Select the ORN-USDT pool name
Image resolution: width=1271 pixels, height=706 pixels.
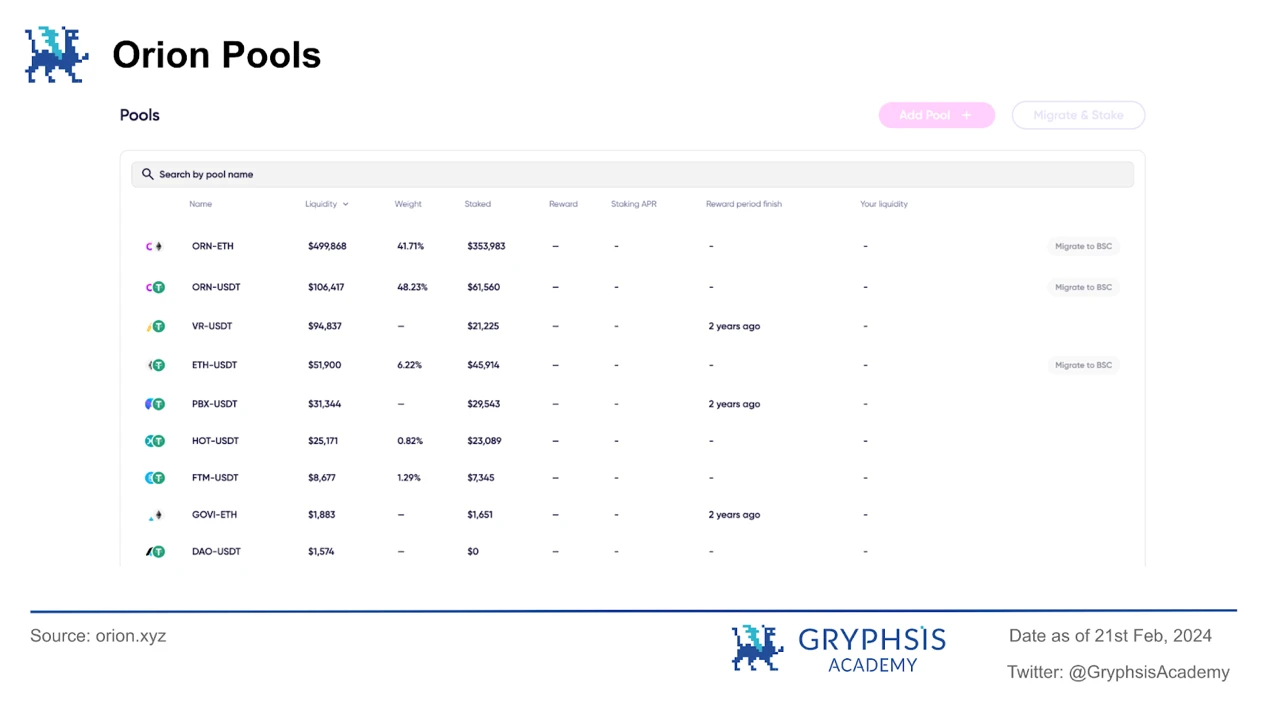pos(216,287)
